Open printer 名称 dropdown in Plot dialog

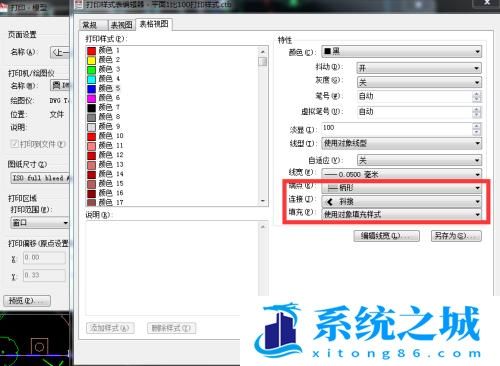60,85
